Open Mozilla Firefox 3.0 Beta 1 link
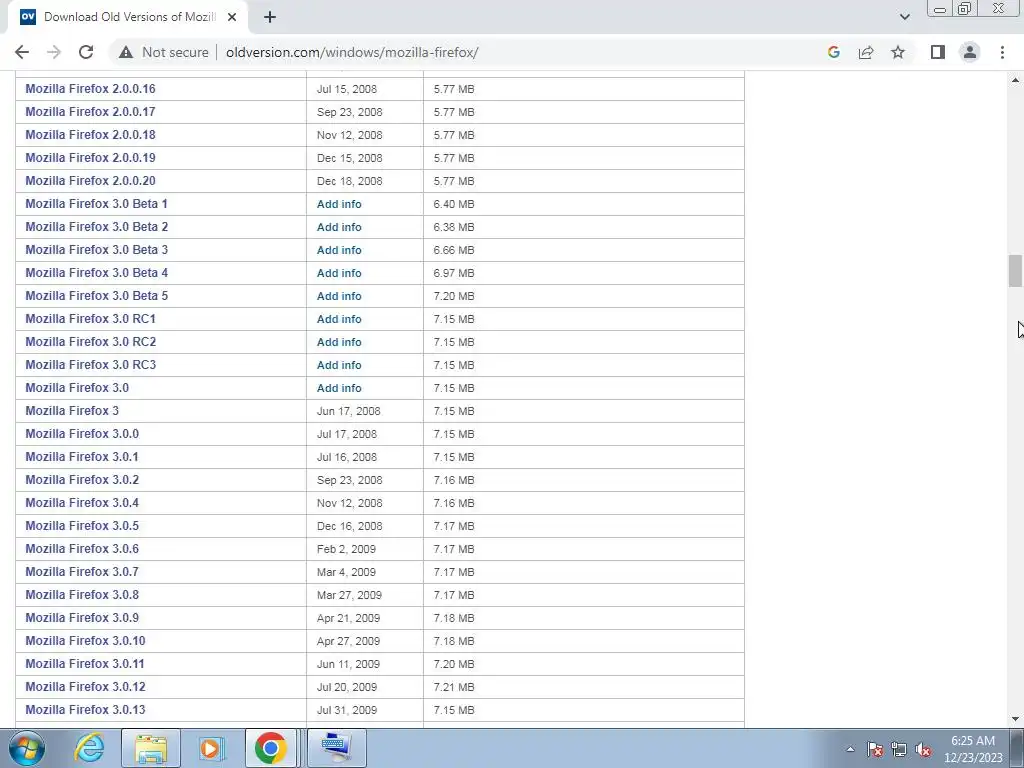1024x768 pixels. tap(97, 204)
